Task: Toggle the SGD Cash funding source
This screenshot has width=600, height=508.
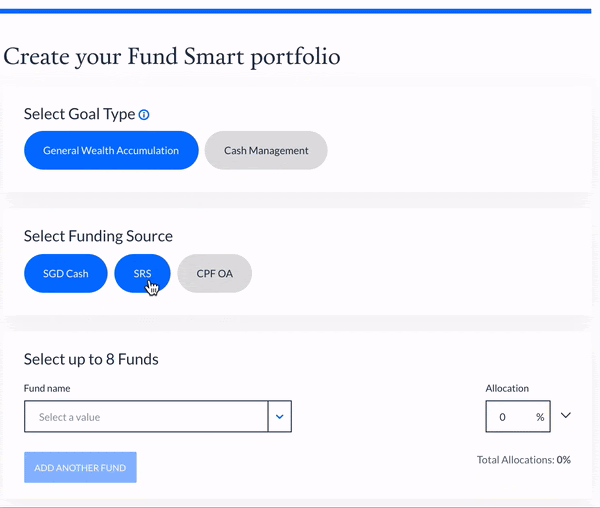Action: tap(66, 273)
